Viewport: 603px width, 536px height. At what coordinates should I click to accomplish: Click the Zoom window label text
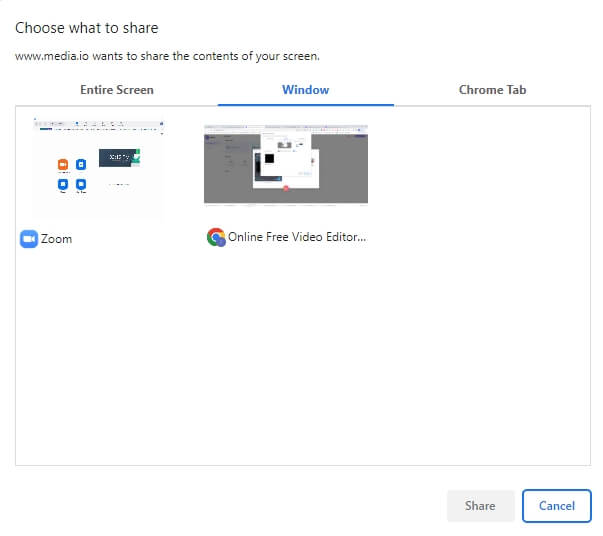pos(56,239)
